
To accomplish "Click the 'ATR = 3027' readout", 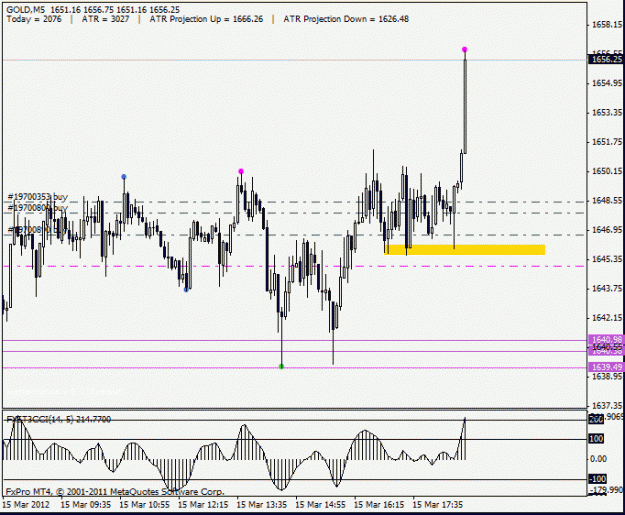I will point(105,19).
